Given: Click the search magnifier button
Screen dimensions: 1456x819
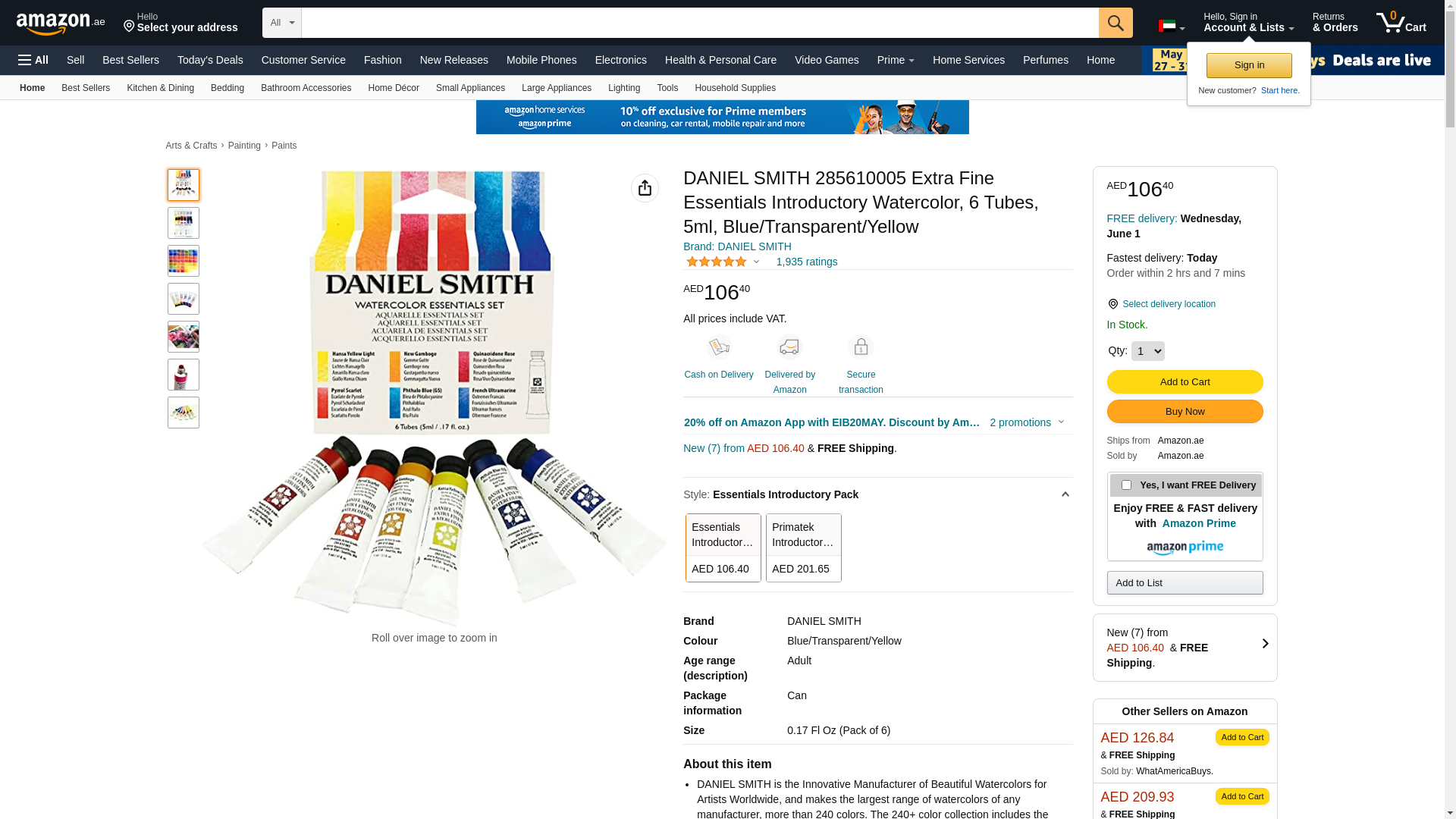Looking at the screenshot, I should tap(1116, 23).
